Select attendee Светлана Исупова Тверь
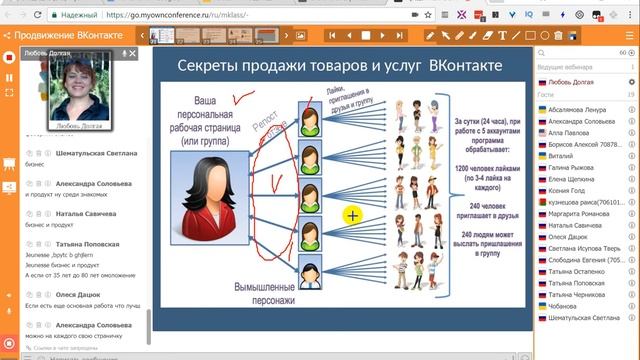 [584, 249]
